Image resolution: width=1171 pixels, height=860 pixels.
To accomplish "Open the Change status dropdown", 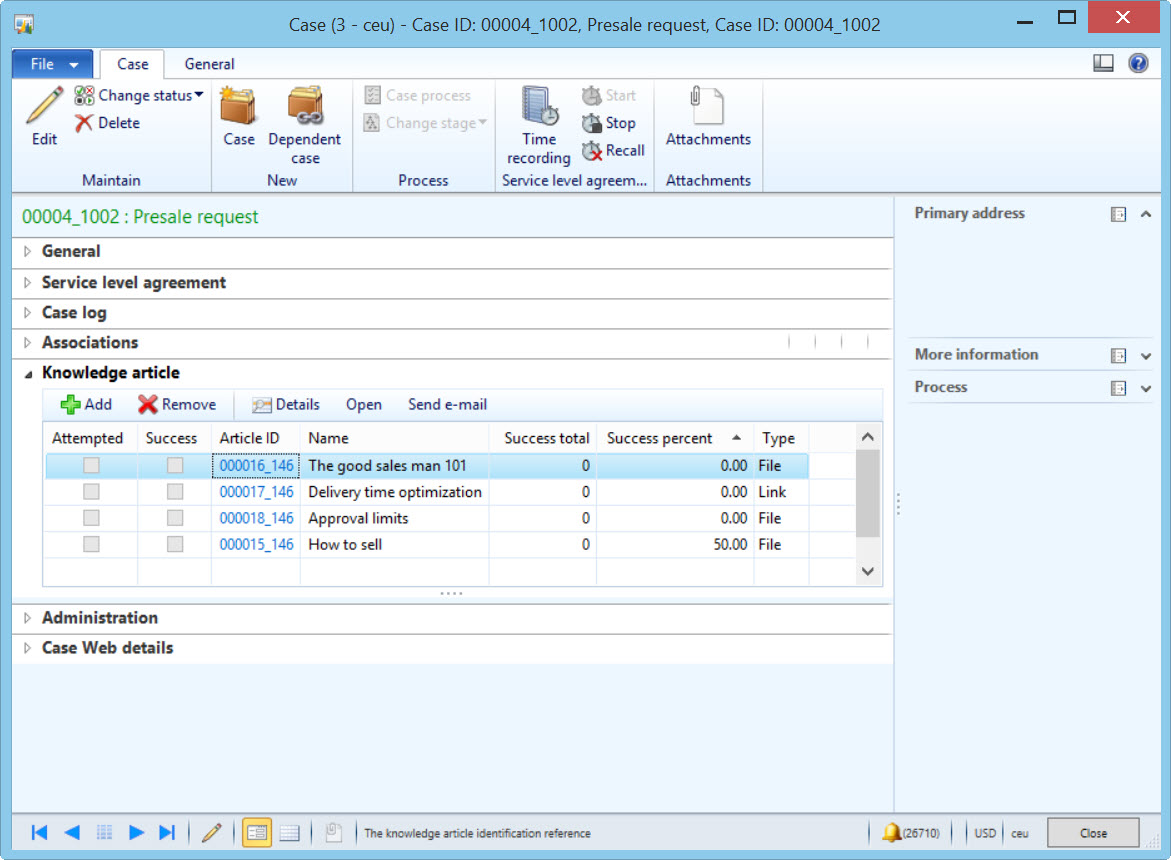I will point(140,96).
